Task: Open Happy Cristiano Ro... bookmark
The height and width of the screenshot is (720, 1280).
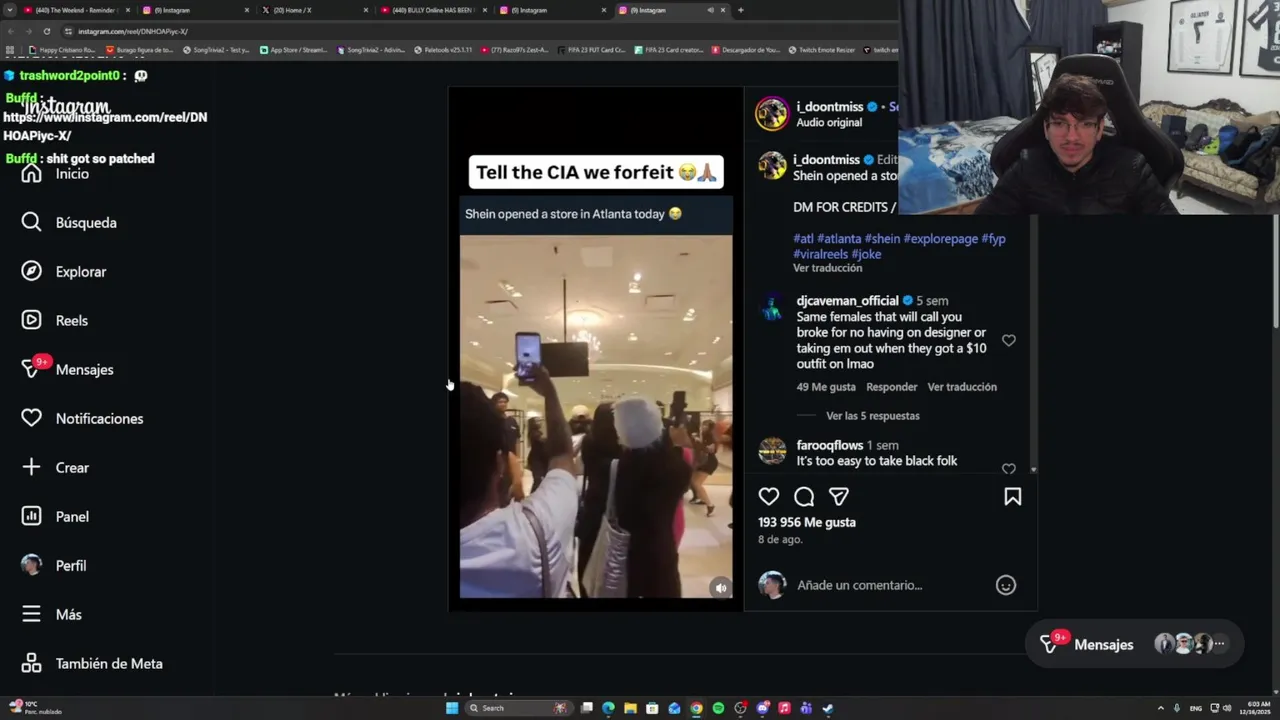Action: pos(62,49)
